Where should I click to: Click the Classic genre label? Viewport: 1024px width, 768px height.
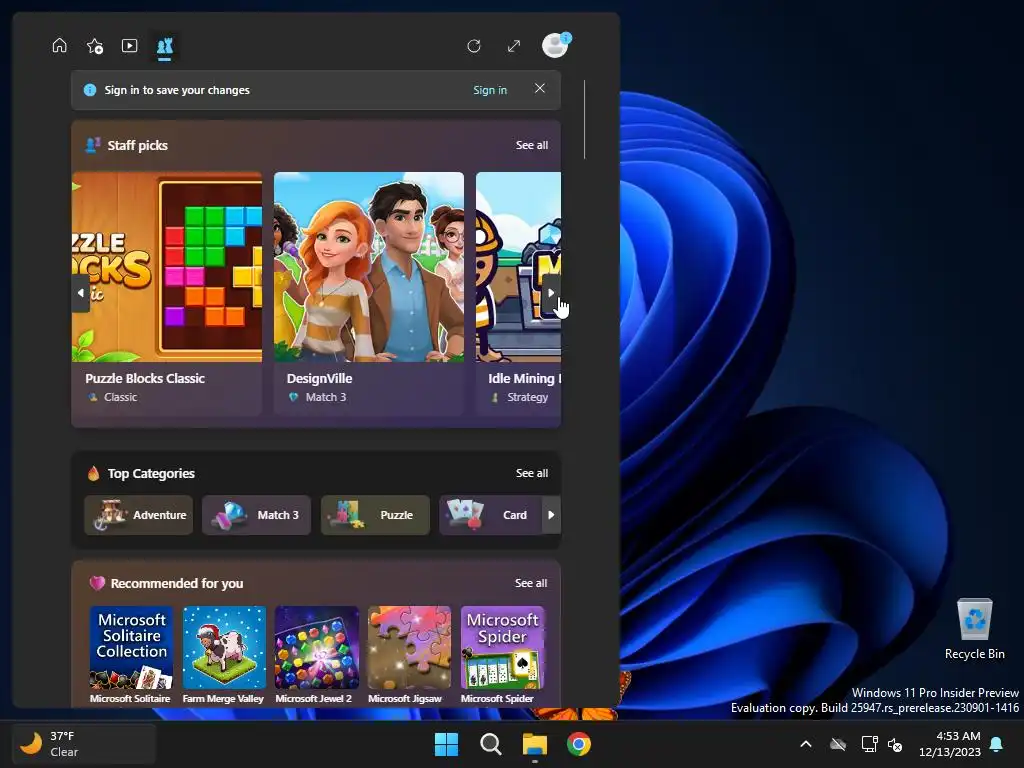tap(120, 397)
